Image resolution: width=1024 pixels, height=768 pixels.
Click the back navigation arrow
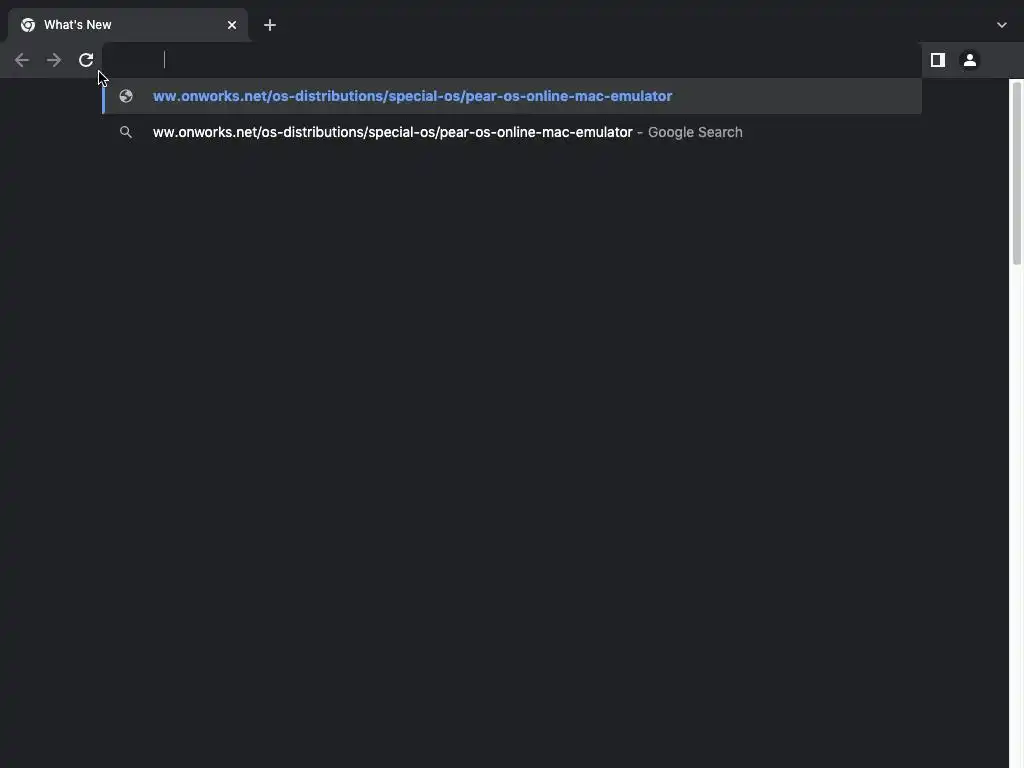point(22,60)
